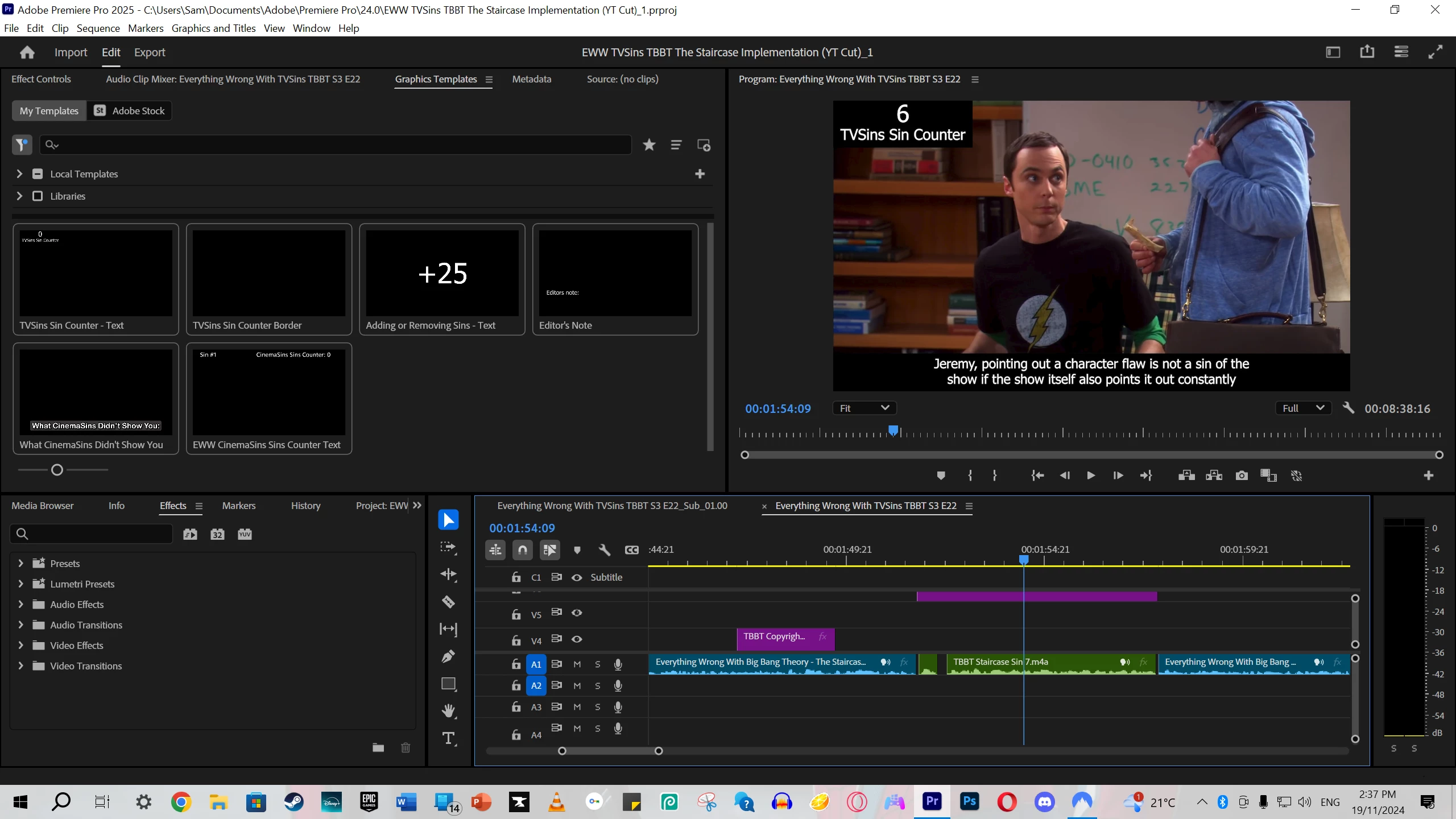Screen dimensions: 1456x819
Task: Select the Type tool
Action: [448, 738]
